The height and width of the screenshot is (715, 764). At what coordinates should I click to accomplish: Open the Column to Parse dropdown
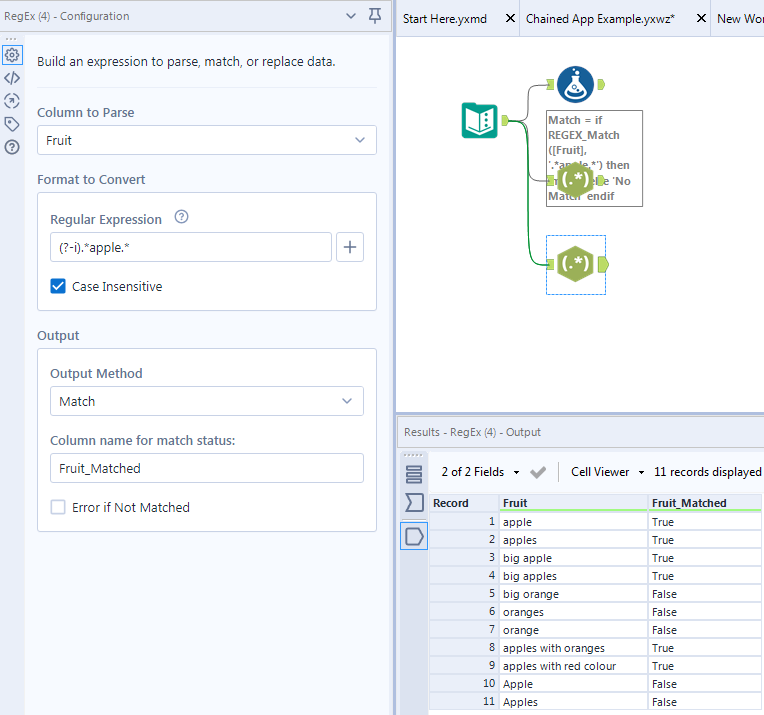tap(207, 140)
